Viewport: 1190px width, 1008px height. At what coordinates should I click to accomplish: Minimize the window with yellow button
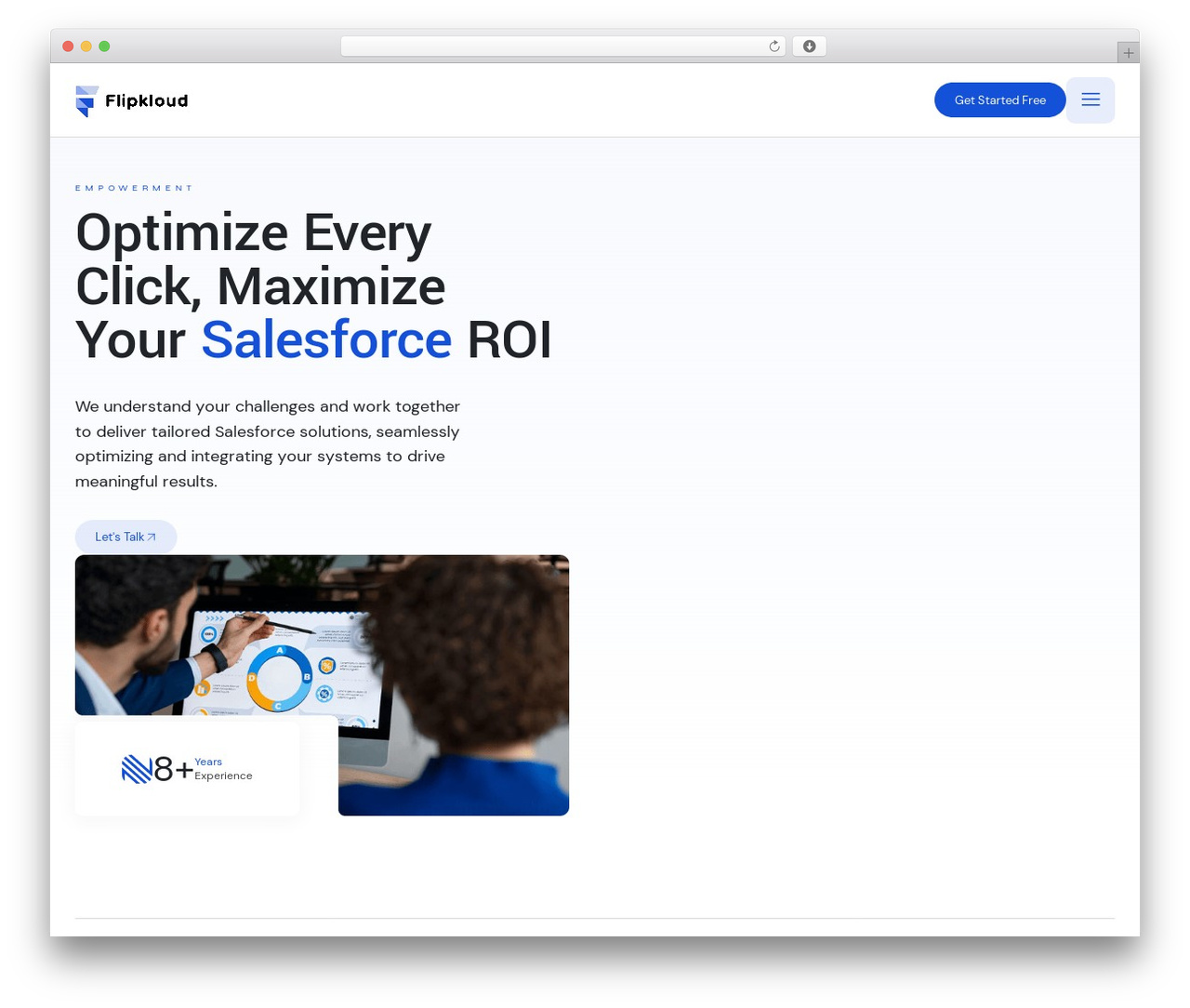(x=86, y=46)
